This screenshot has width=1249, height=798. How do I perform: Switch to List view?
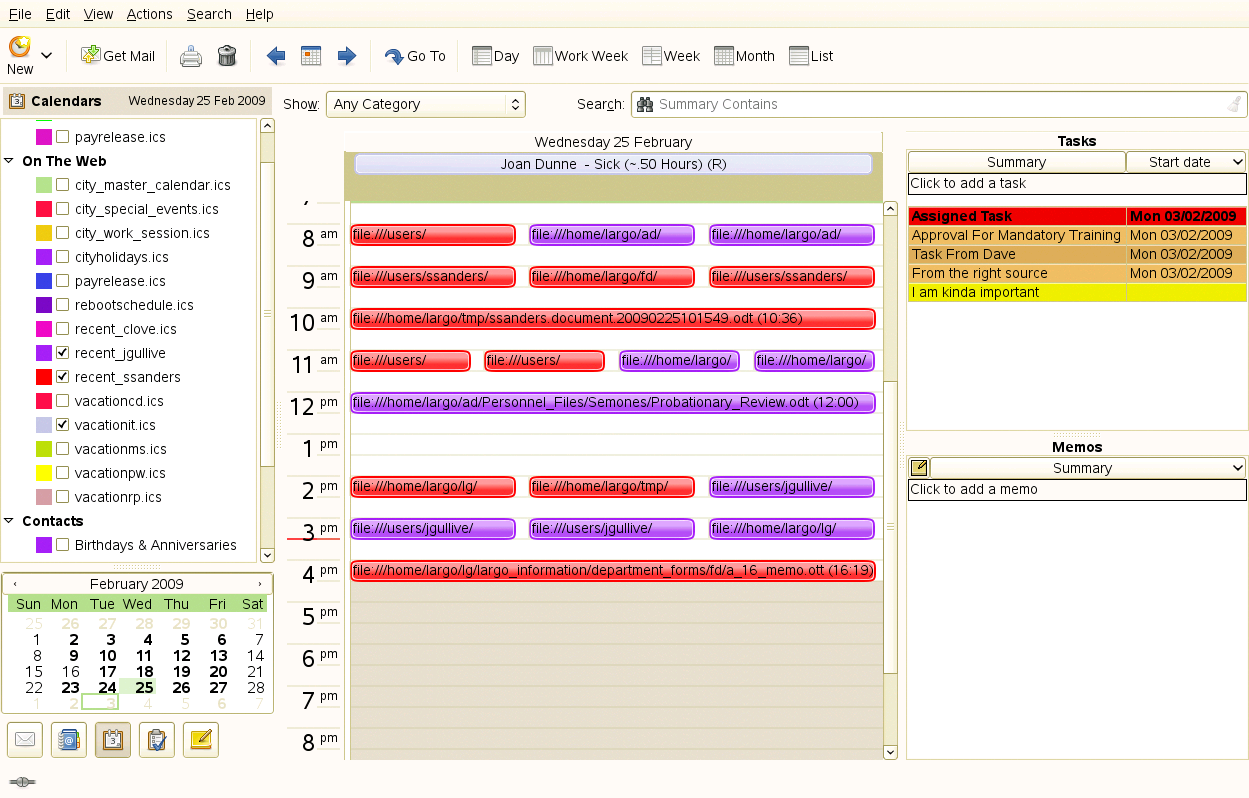point(811,56)
